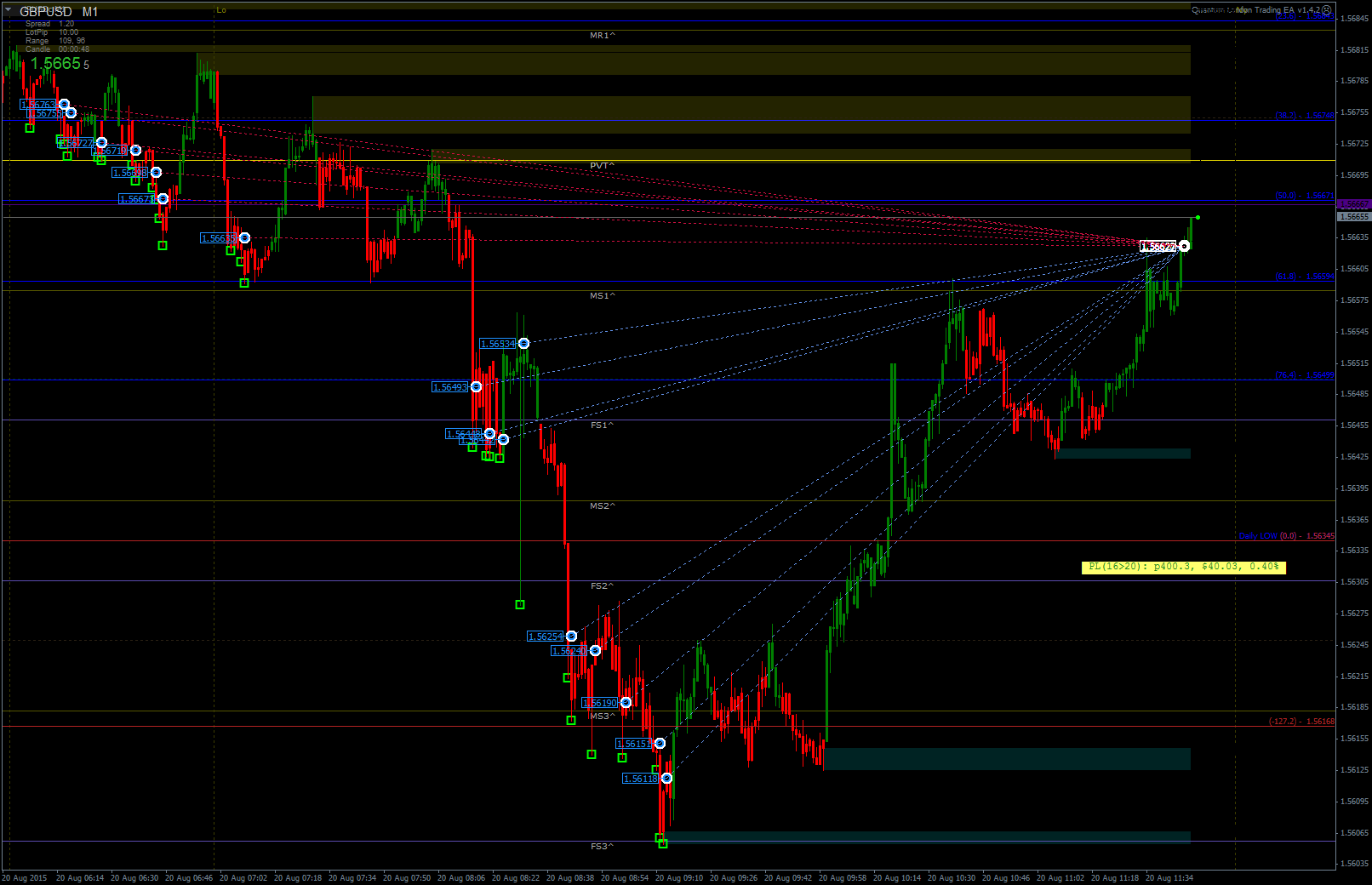
Task: Click the white-ringed current price target marker
Action: pos(1184,247)
